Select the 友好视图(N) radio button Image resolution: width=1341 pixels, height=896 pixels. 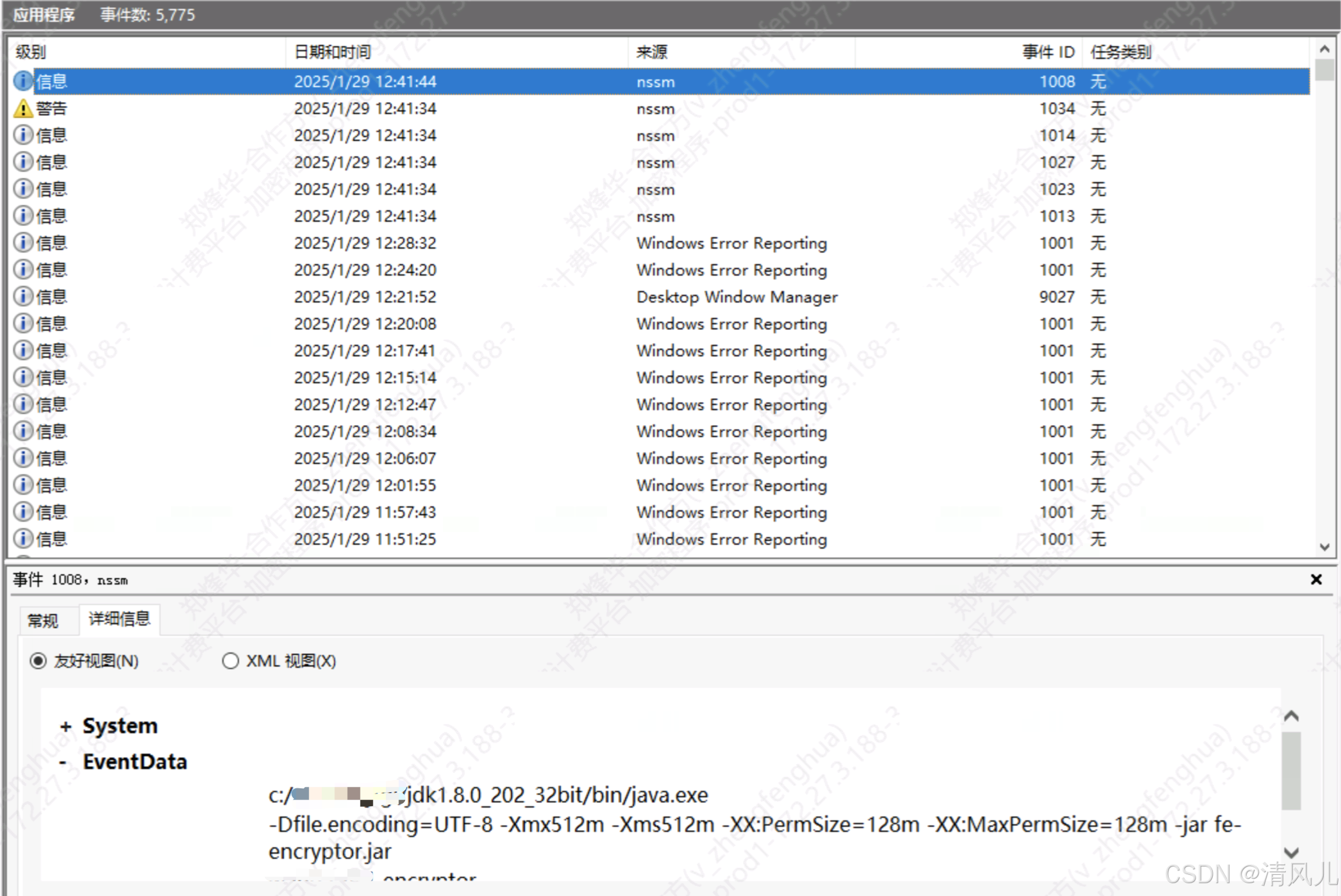click(39, 661)
